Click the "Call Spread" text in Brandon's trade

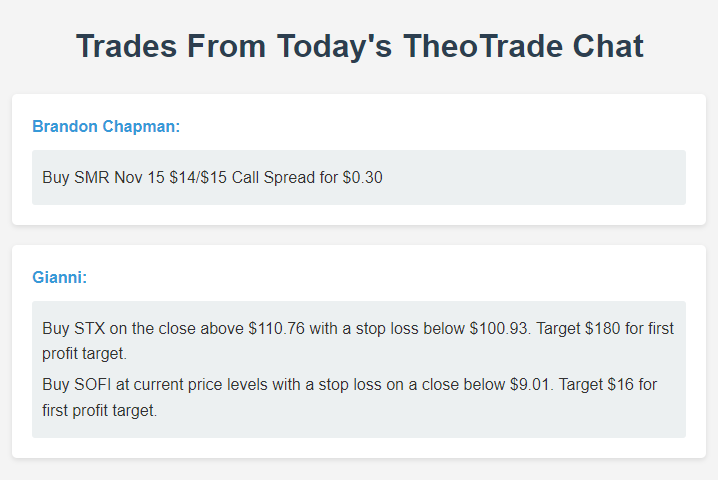272,178
